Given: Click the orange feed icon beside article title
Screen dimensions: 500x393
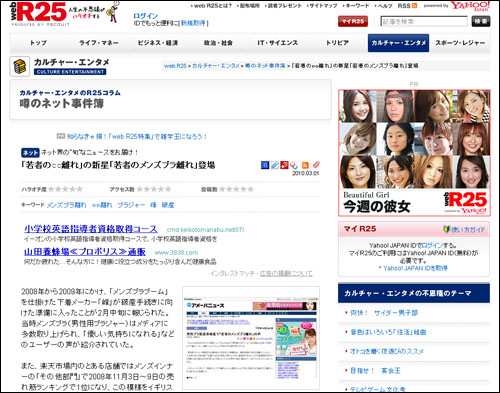Looking at the screenshot, I should [305, 165].
